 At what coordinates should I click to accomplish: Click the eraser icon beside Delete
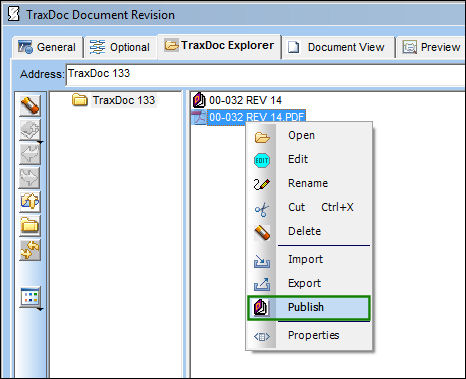pyautogui.click(x=262, y=233)
